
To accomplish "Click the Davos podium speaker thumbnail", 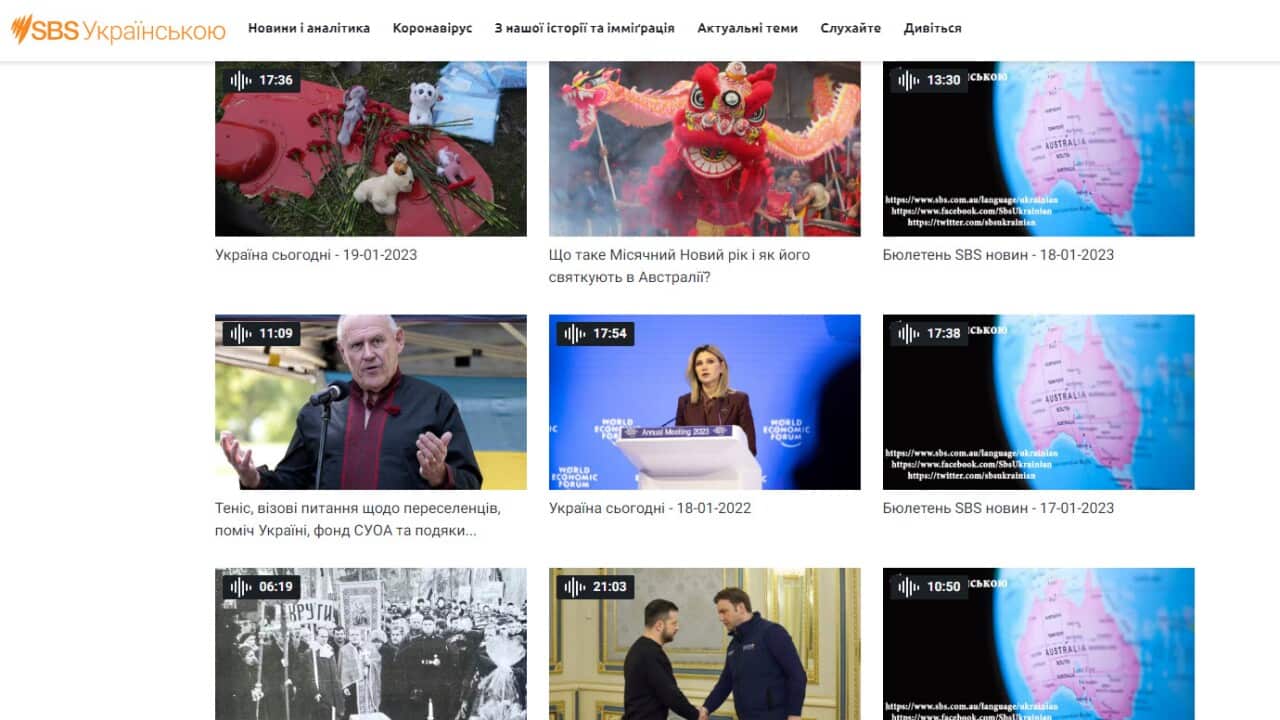I will [x=704, y=401].
